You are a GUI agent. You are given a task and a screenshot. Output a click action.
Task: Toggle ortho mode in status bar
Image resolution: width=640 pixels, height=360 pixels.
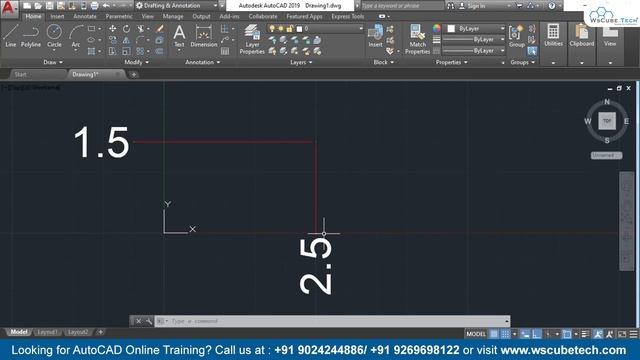(537, 334)
